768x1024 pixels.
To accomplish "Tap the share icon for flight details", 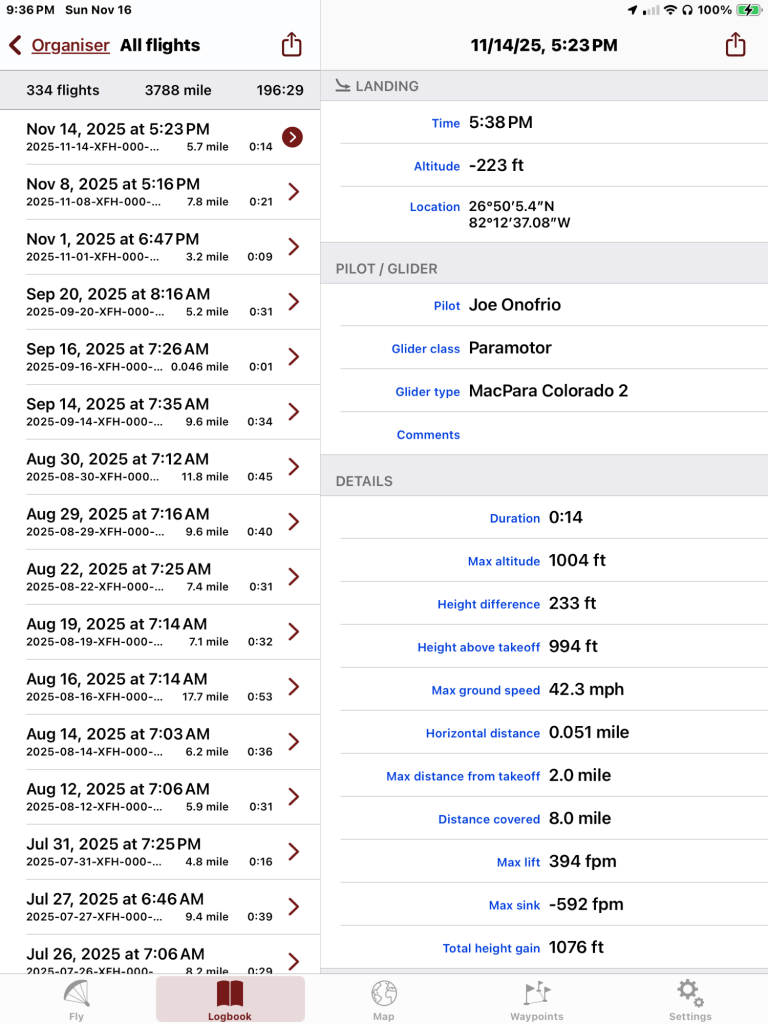I will (735, 45).
